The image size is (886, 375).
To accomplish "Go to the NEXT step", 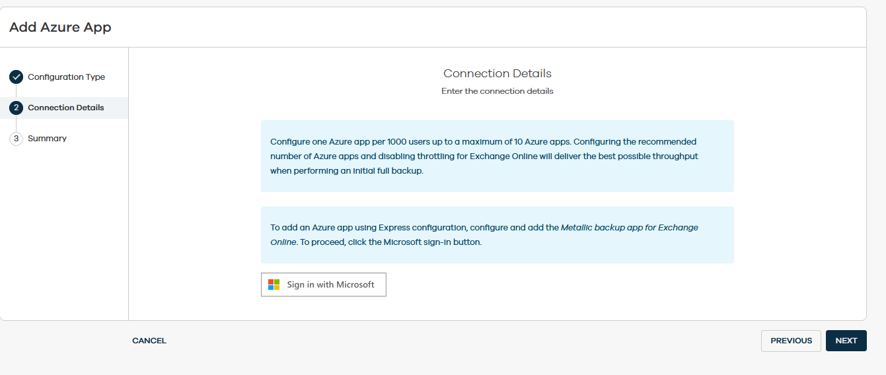I will coord(846,341).
